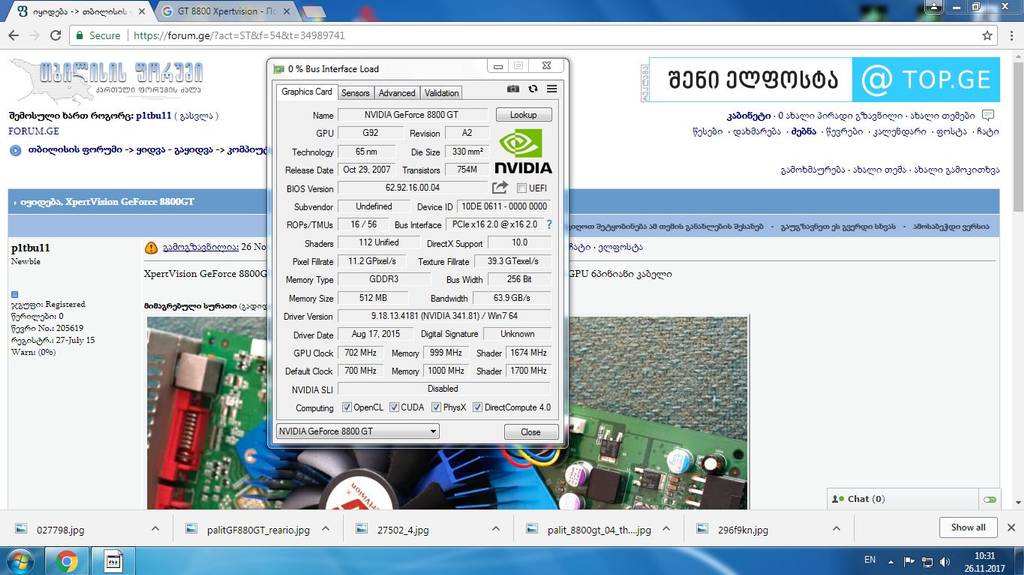The height and width of the screenshot is (575, 1024).
Task: Click the Driver Version value field
Action: point(444,316)
